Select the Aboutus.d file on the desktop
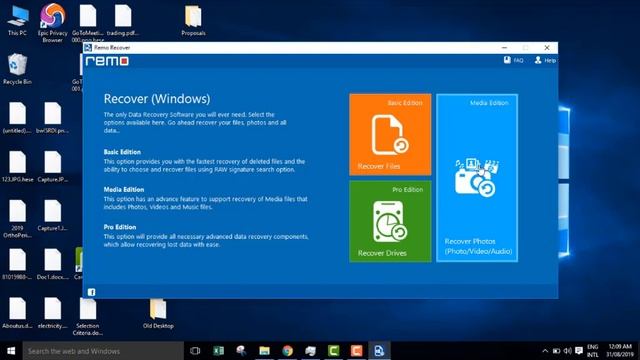This screenshot has height=360, width=640. tap(17, 313)
